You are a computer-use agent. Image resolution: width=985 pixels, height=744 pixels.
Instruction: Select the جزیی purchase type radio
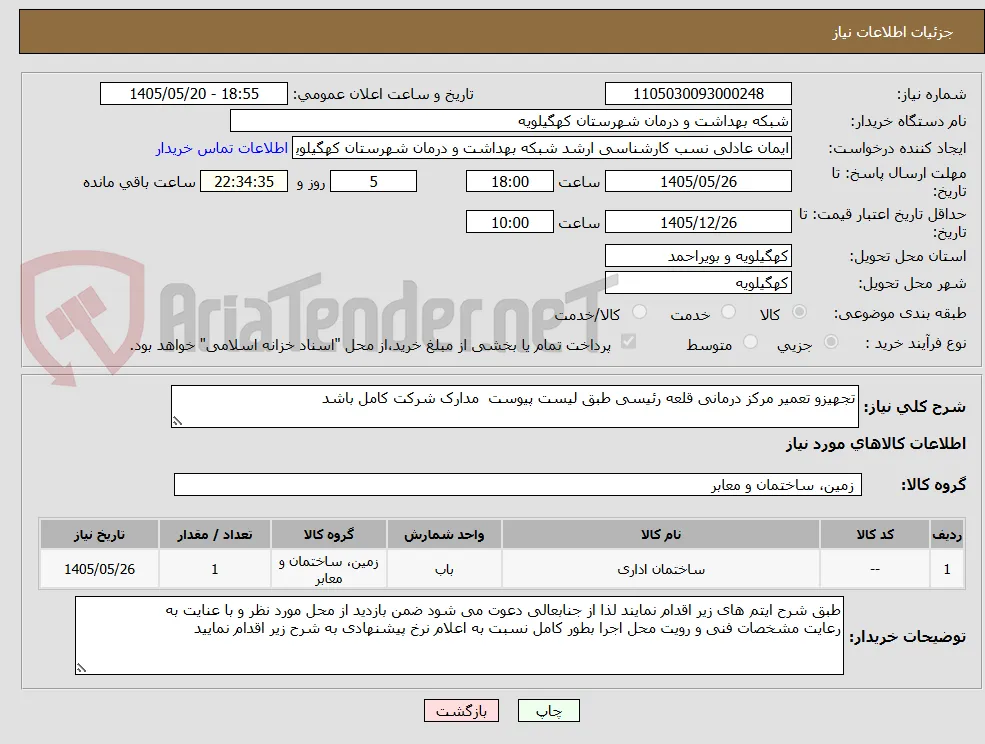(830, 342)
